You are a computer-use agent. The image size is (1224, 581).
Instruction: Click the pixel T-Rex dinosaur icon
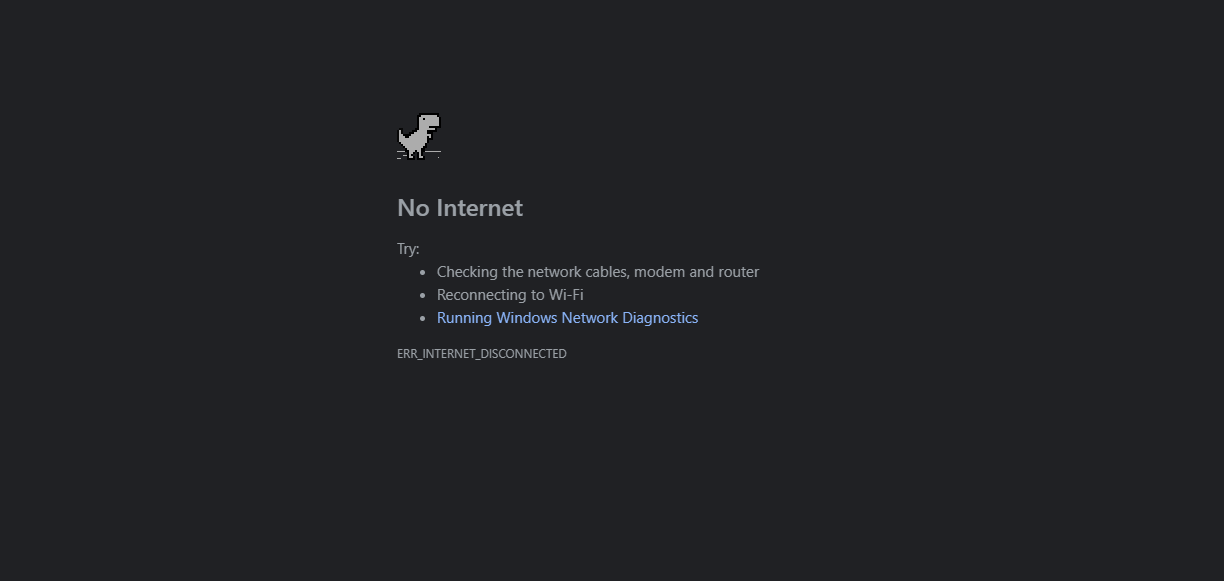(x=419, y=136)
